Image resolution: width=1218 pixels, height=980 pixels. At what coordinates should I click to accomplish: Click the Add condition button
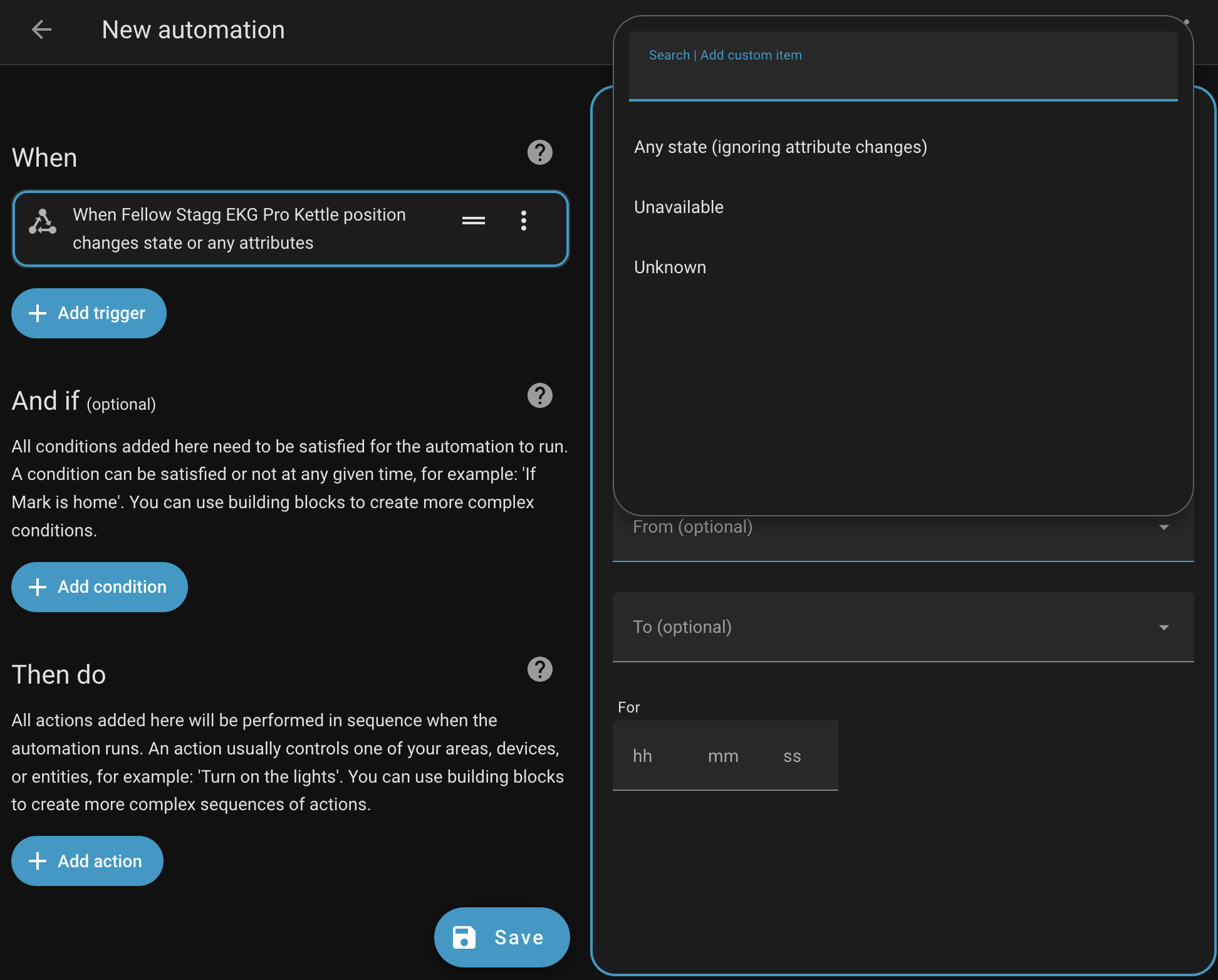100,587
